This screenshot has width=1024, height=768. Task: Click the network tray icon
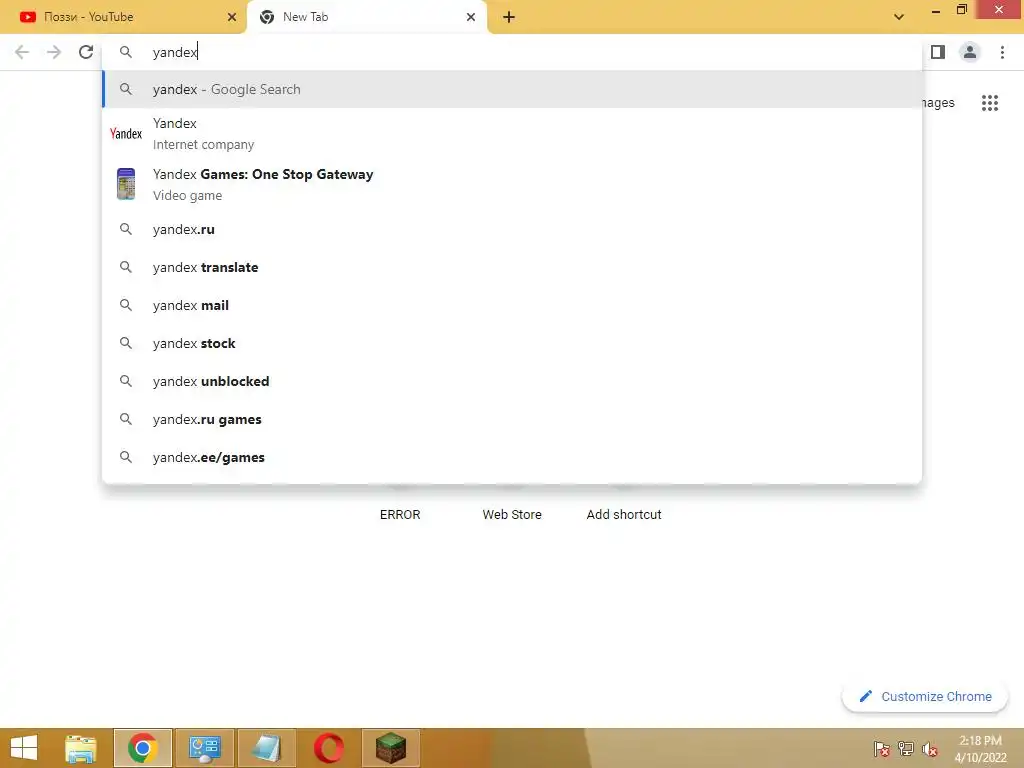tap(906, 748)
